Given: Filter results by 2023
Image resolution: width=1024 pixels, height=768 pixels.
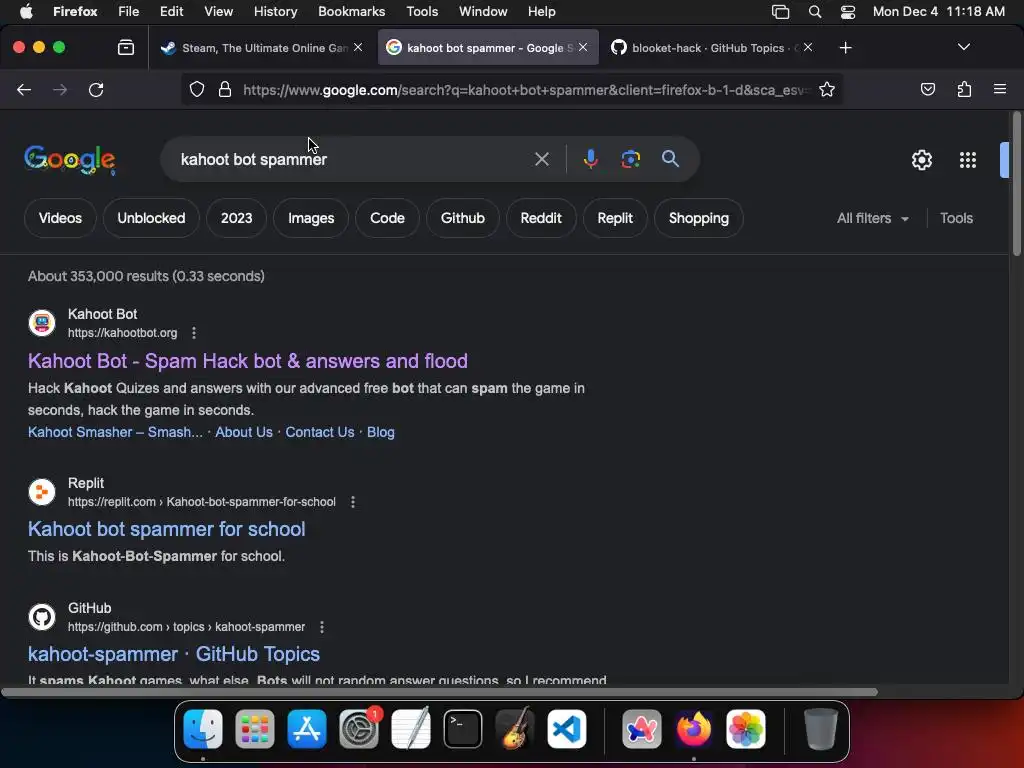Looking at the screenshot, I should pyautogui.click(x=236, y=218).
